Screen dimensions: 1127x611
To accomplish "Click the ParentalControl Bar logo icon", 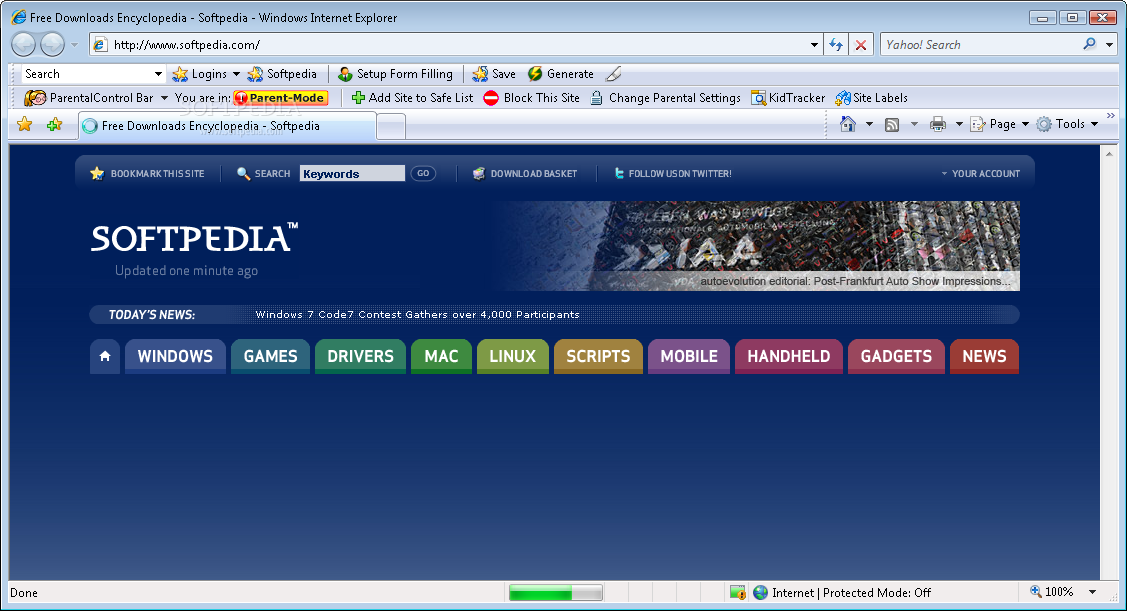I will pyautogui.click(x=35, y=98).
